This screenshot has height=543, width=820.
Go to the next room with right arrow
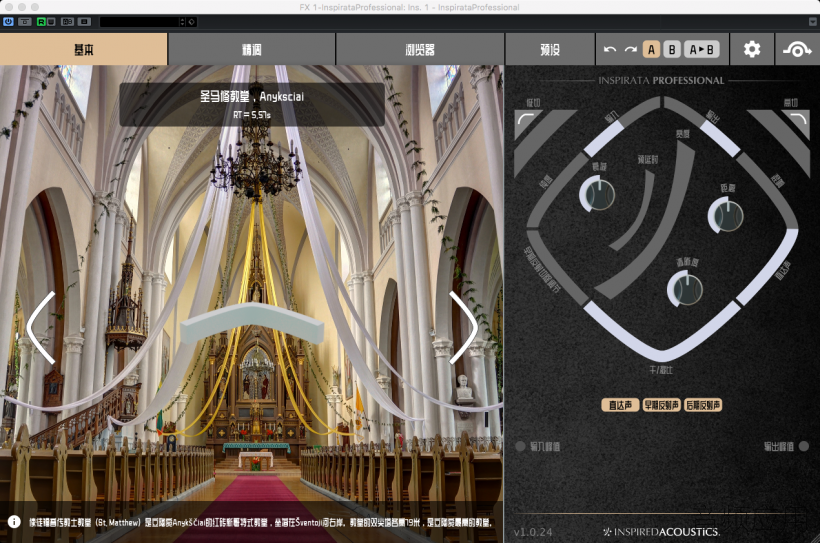coord(463,327)
